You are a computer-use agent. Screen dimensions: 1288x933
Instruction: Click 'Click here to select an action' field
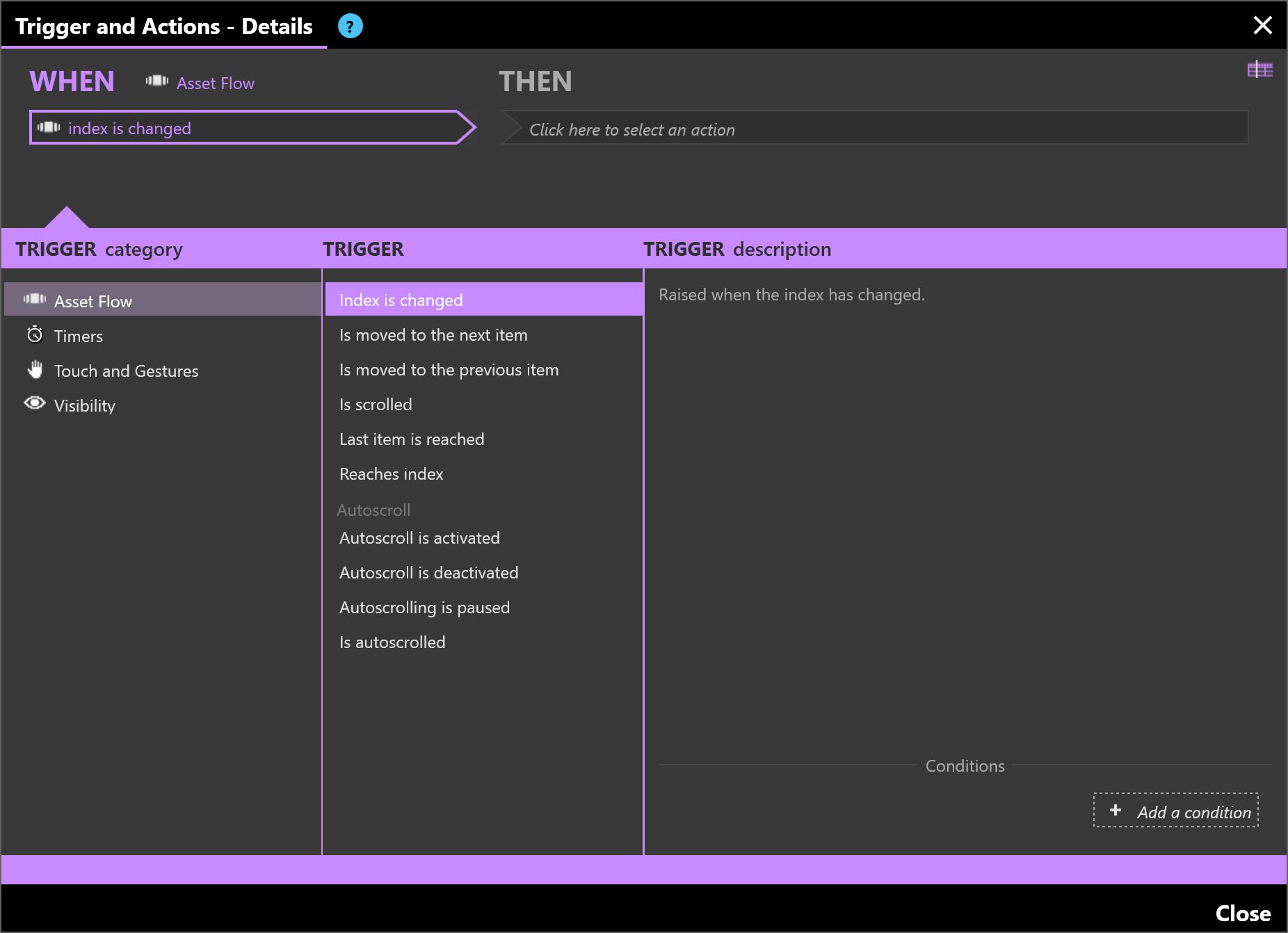(x=874, y=129)
